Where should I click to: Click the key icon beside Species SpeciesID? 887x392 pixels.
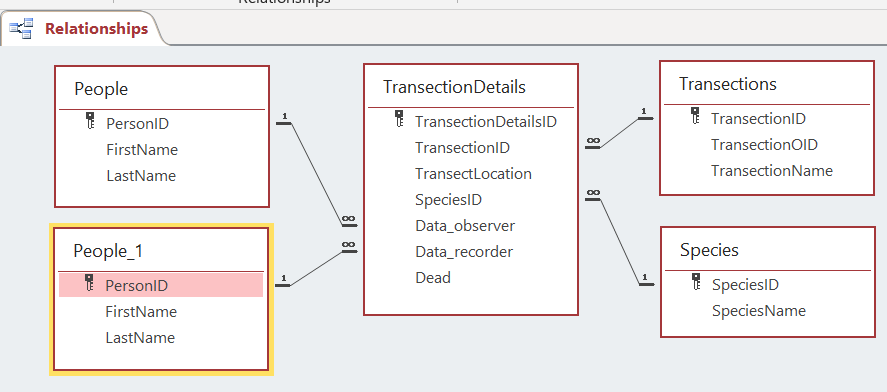tap(696, 282)
